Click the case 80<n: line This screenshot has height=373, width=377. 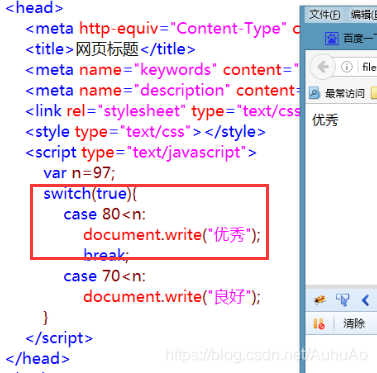[105, 214]
